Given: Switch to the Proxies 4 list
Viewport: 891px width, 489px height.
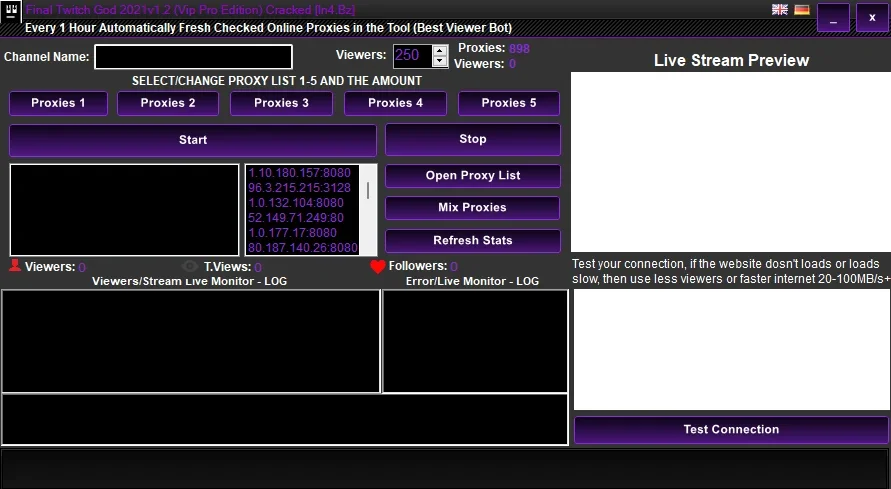Looking at the screenshot, I should coord(395,103).
